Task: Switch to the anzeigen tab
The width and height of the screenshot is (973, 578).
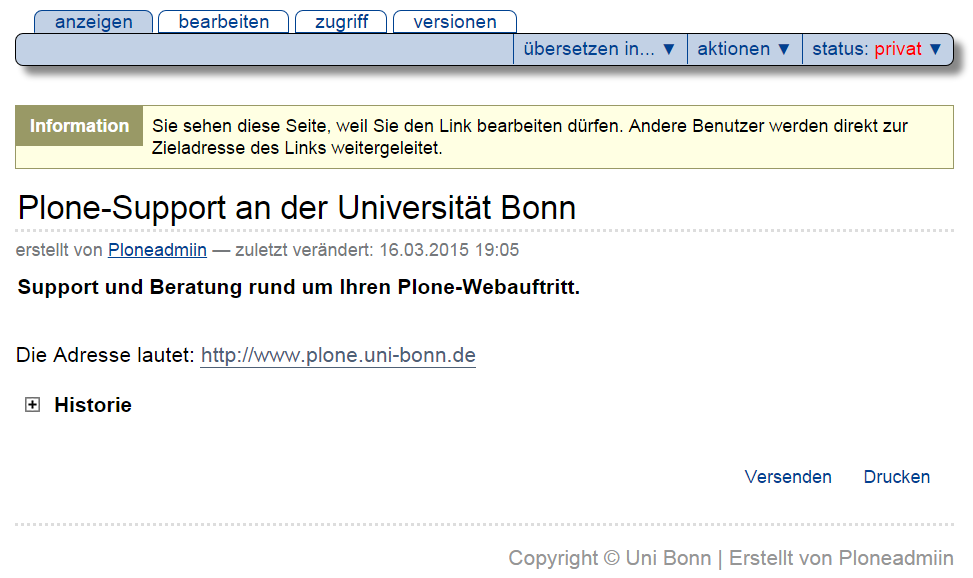Action: point(94,22)
